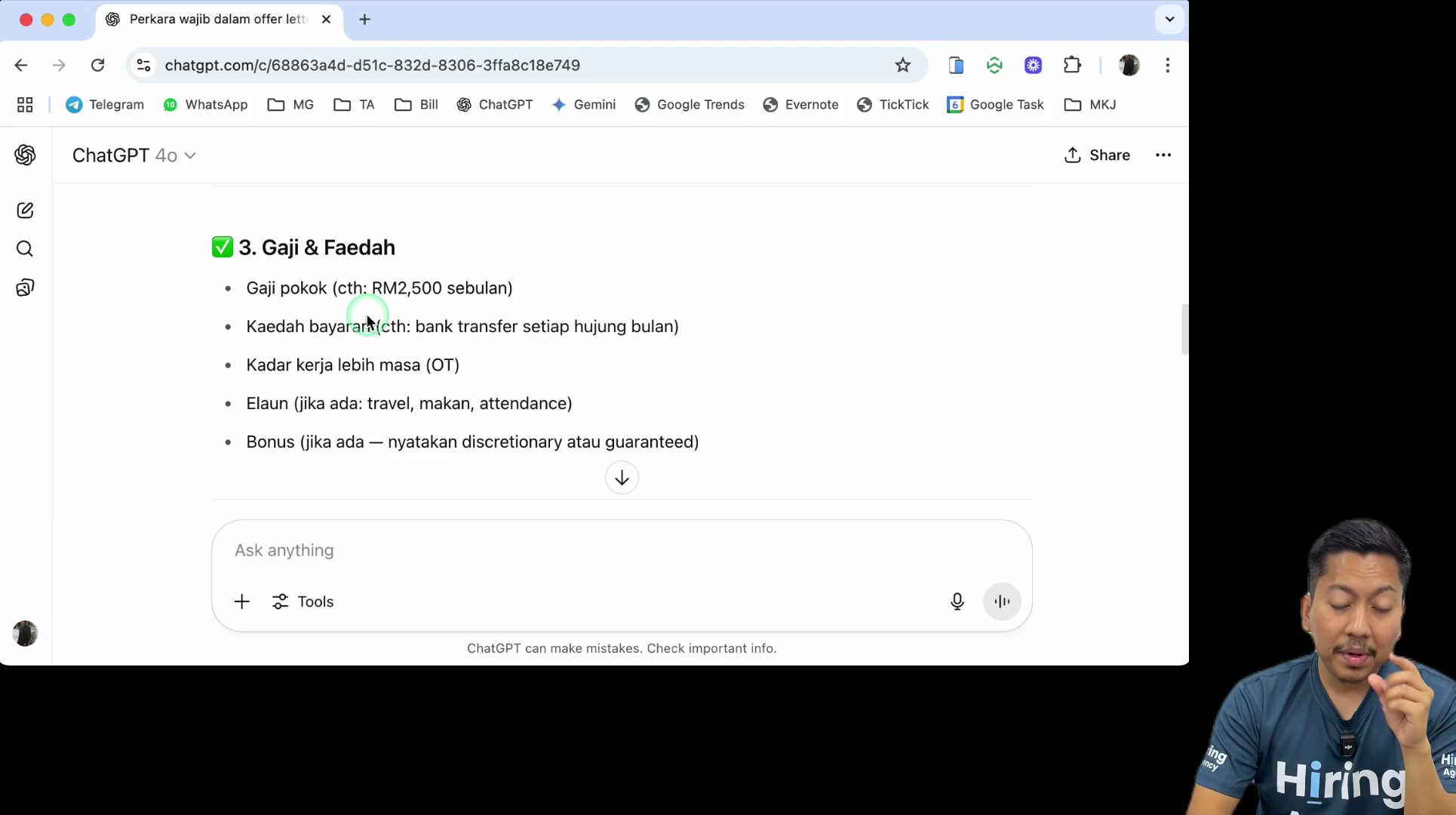Open the MKJ bookmarks folder
This screenshot has height=815, width=1456.
[x=1089, y=105]
